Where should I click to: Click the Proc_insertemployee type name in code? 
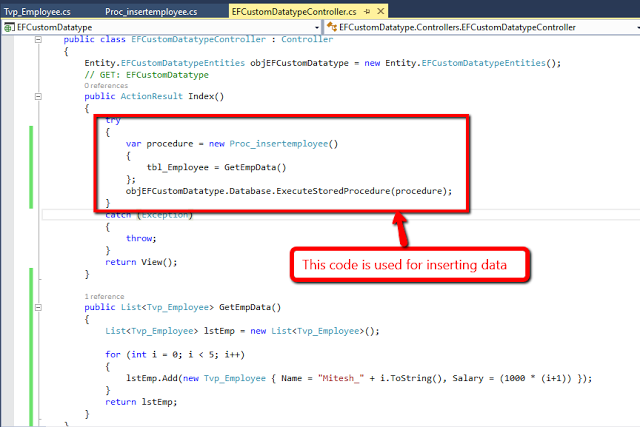(279, 144)
